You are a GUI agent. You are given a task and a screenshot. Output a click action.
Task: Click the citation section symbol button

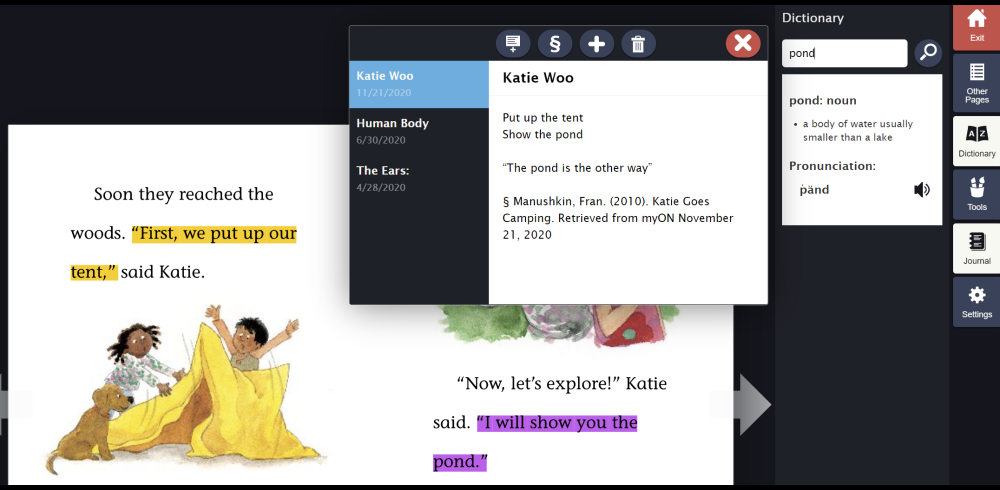[x=554, y=43]
